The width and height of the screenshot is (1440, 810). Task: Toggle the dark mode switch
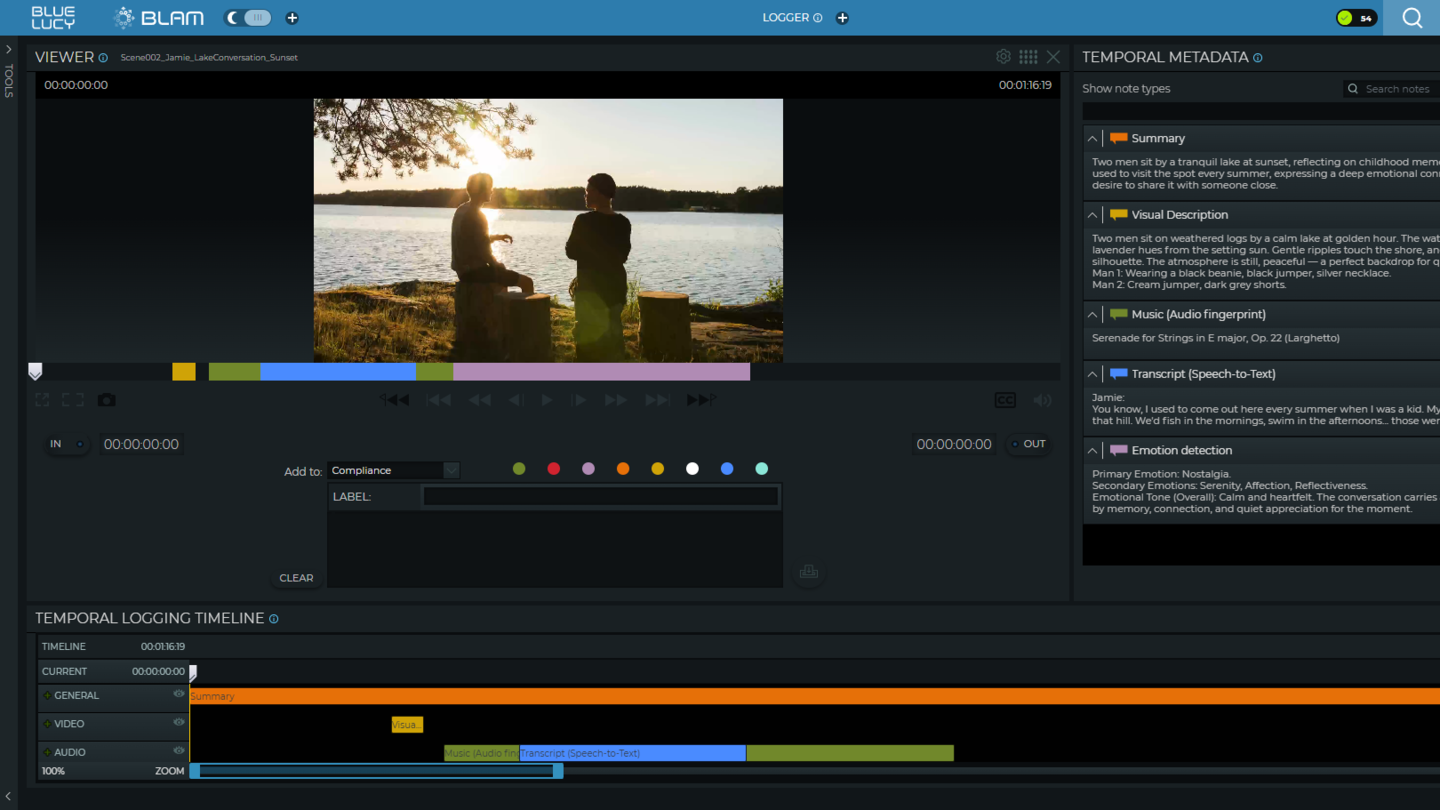pyautogui.click(x=248, y=18)
